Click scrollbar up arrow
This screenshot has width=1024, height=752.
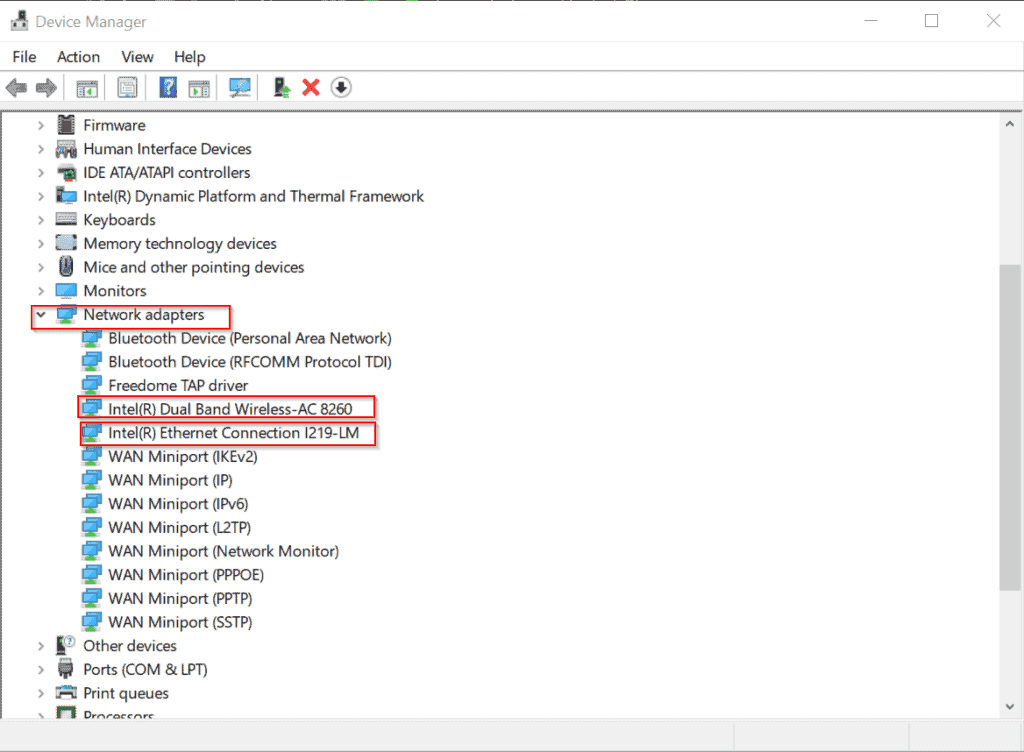[x=1010, y=123]
